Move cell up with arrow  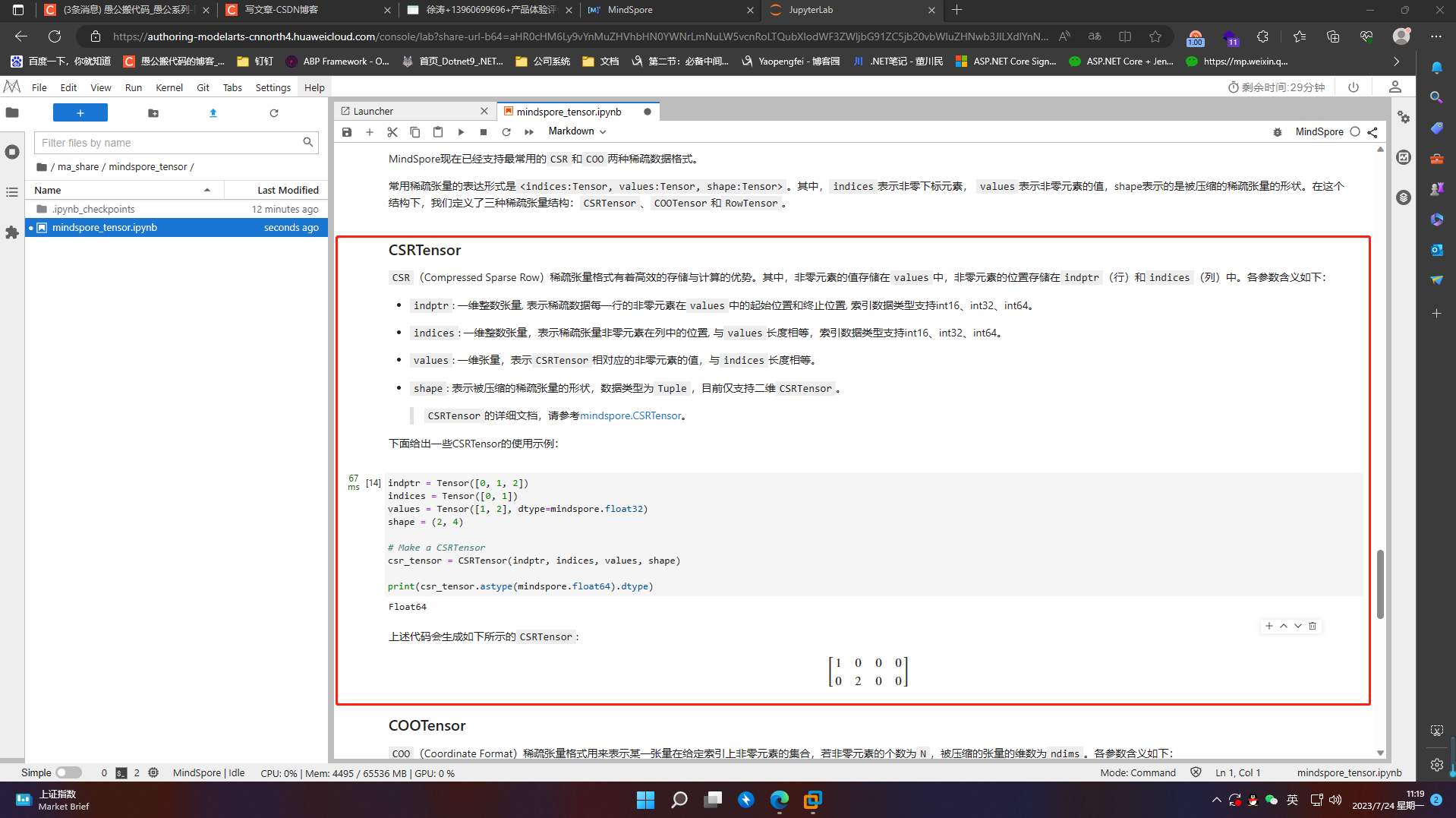[1284, 626]
